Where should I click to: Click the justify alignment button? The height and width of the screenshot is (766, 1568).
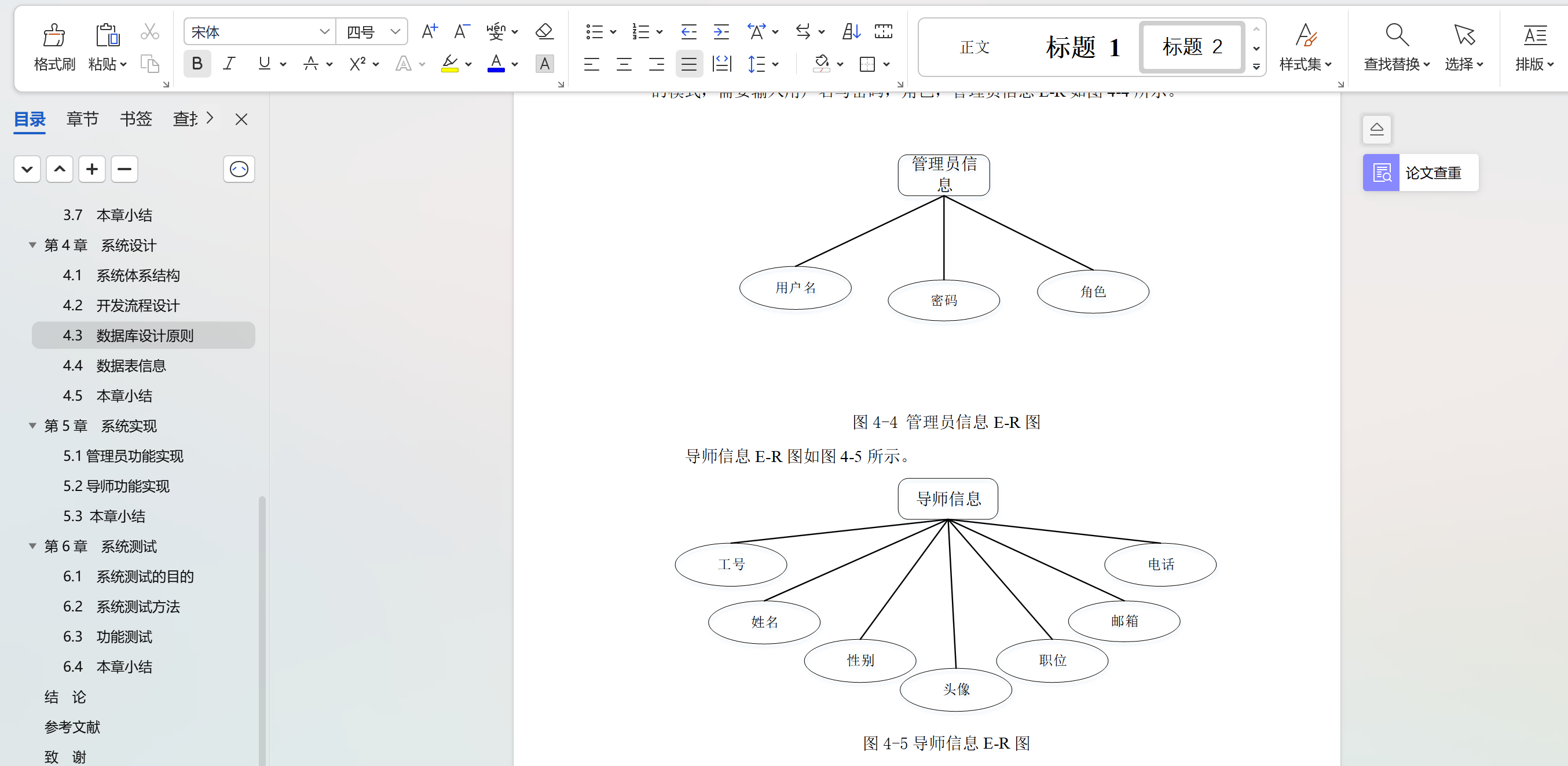pos(689,63)
